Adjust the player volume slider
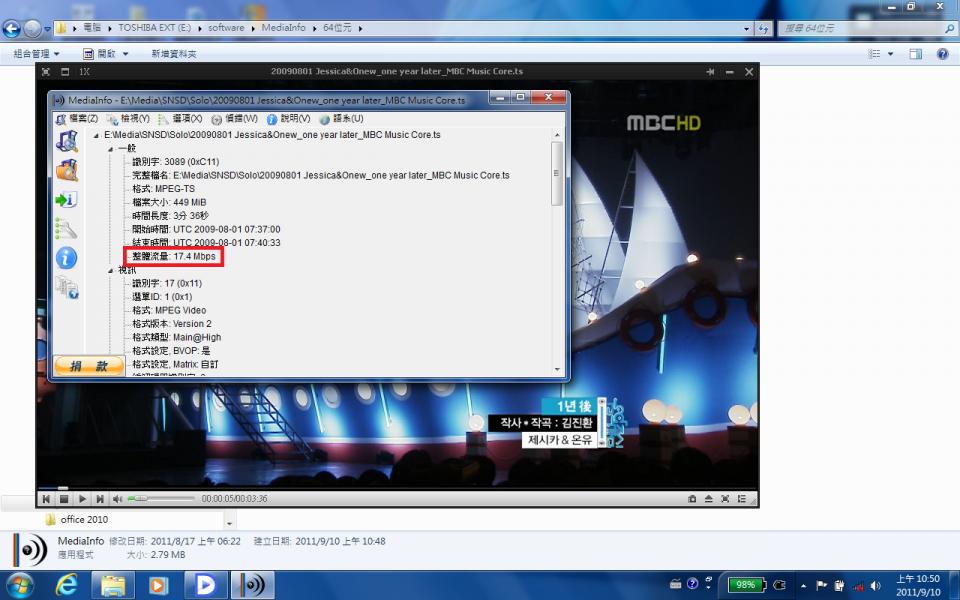This screenshot has height=600, width=960. coord(162,499)
